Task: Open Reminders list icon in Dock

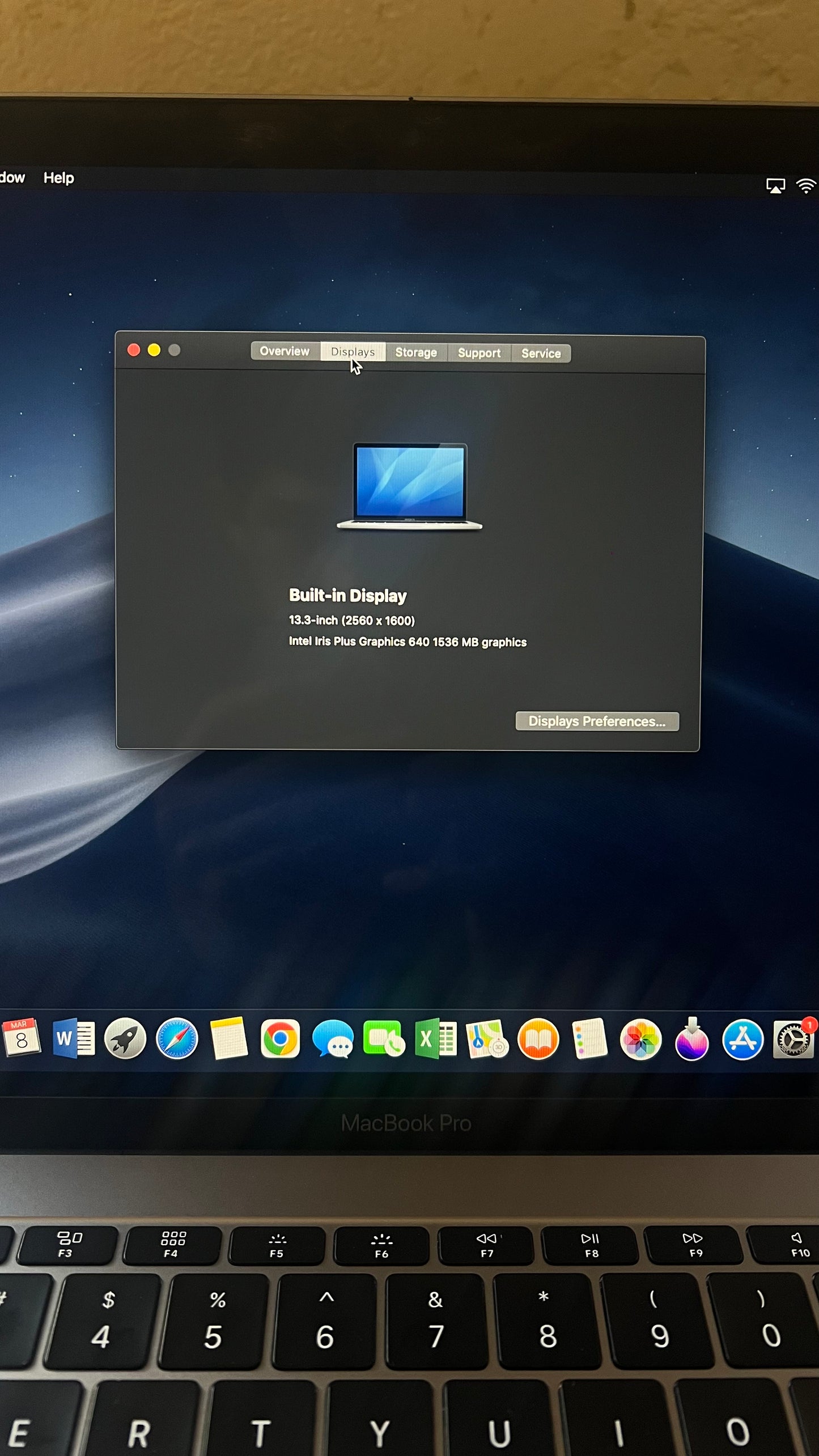Action: point(589,1039)
